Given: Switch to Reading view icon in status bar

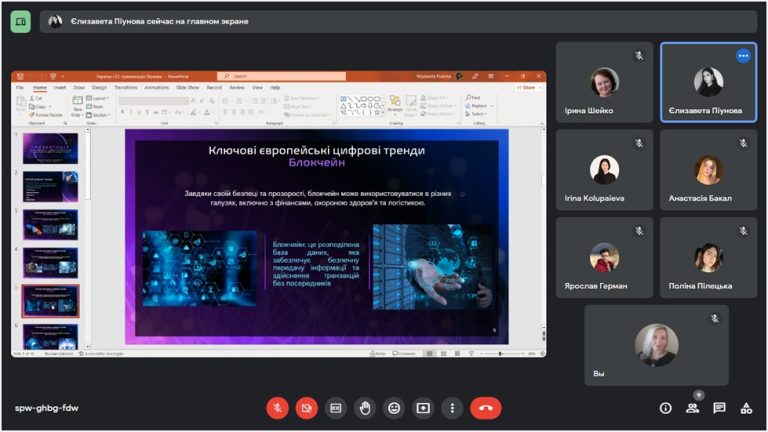Looking at the screenshot, I should coord(457,354).
